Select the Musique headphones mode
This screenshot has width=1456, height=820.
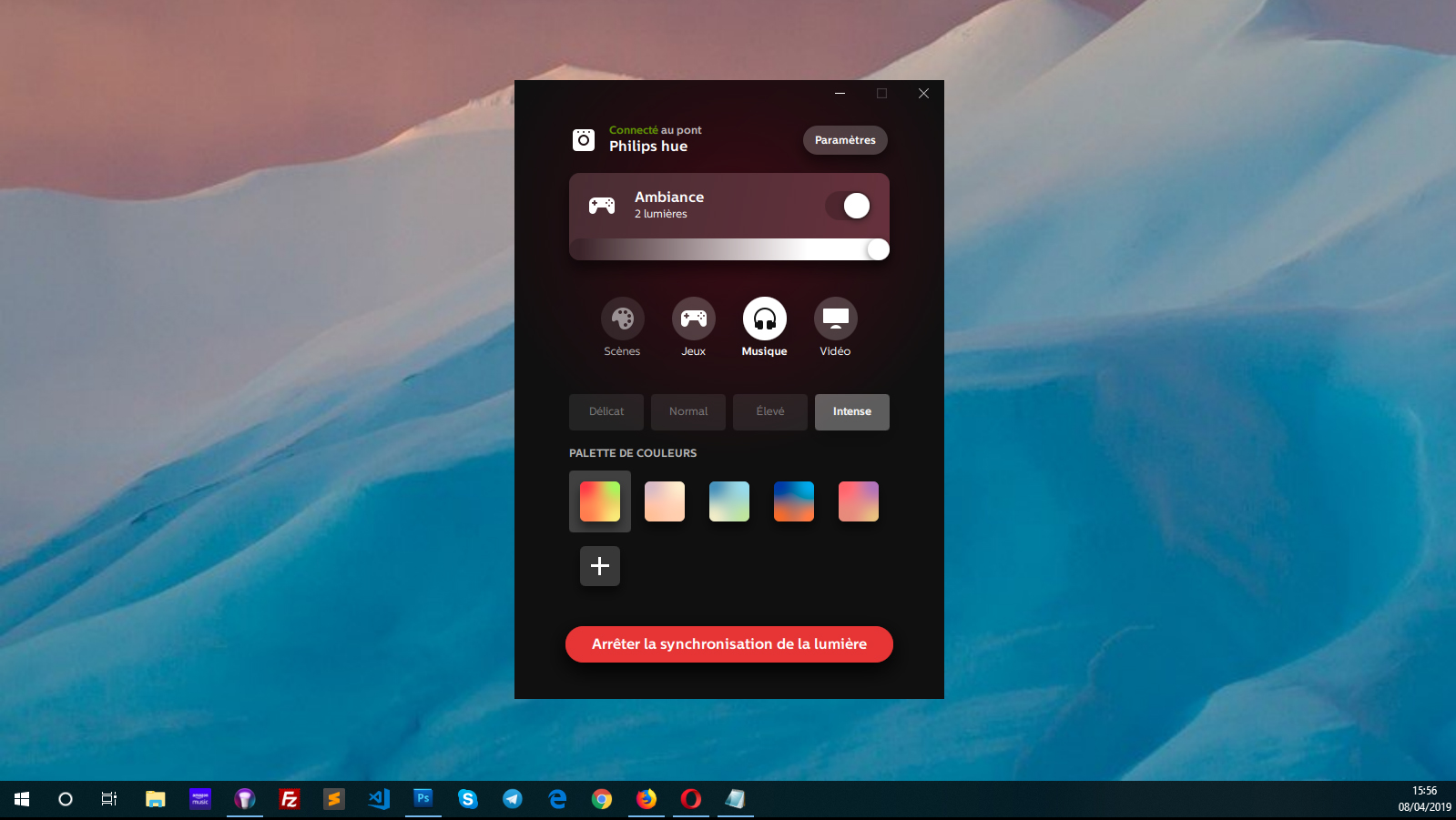pyautogui.click(x=764, y=319)
